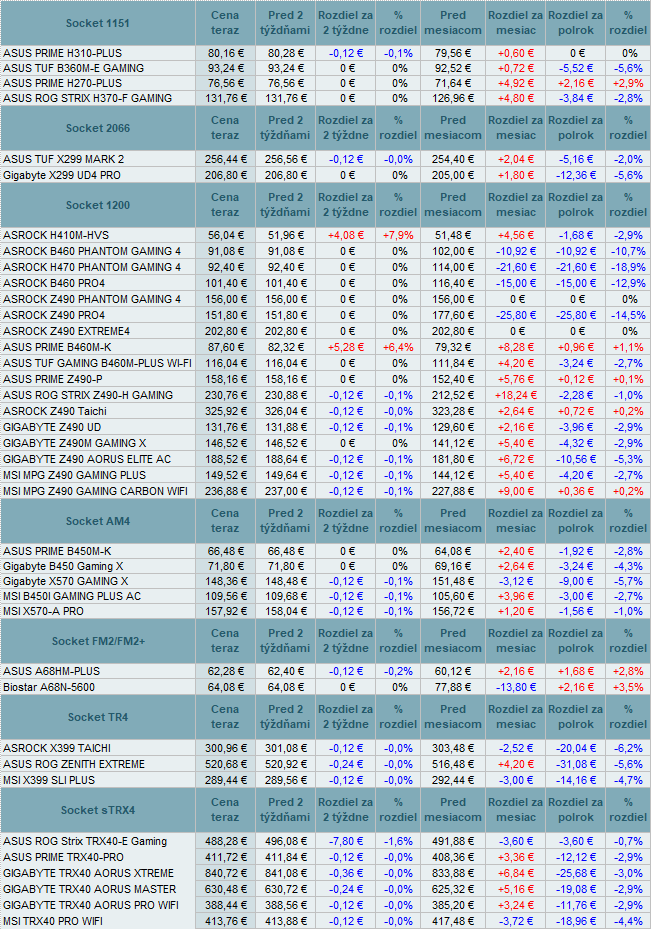The image size is (651, 929).
Task: Click ASROCK Z490 EXTREME4 product name
Action: pos(66,331)
